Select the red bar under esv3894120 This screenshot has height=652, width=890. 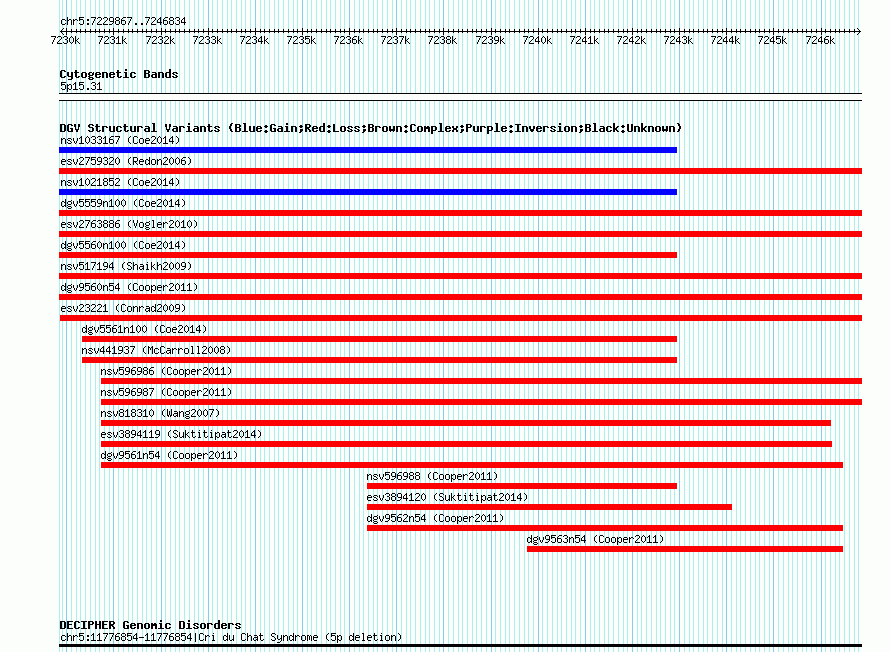pyautogui.click(x=549, y=507)
